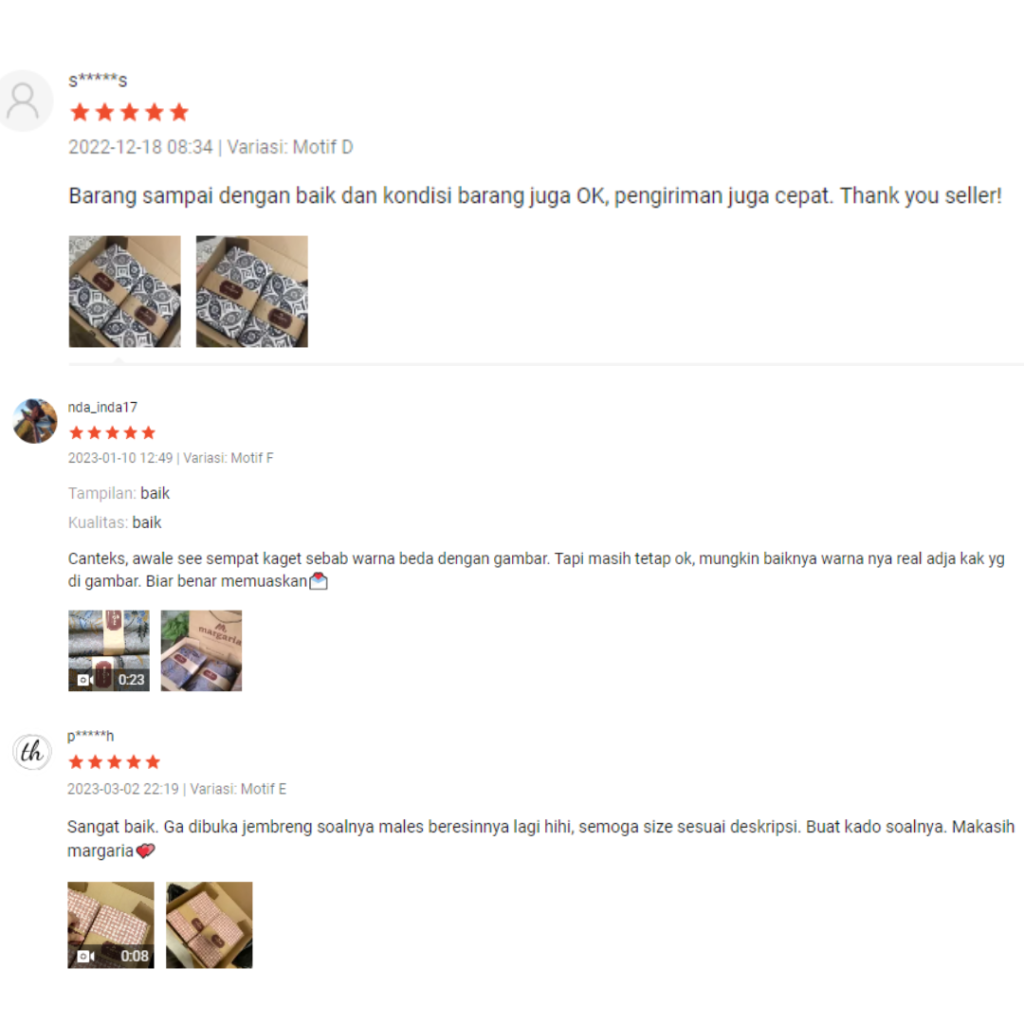This screenshot has width=1024, height=1024.
Task: Open default avatar of reviewer s*****s
Action: pos(24,101)
